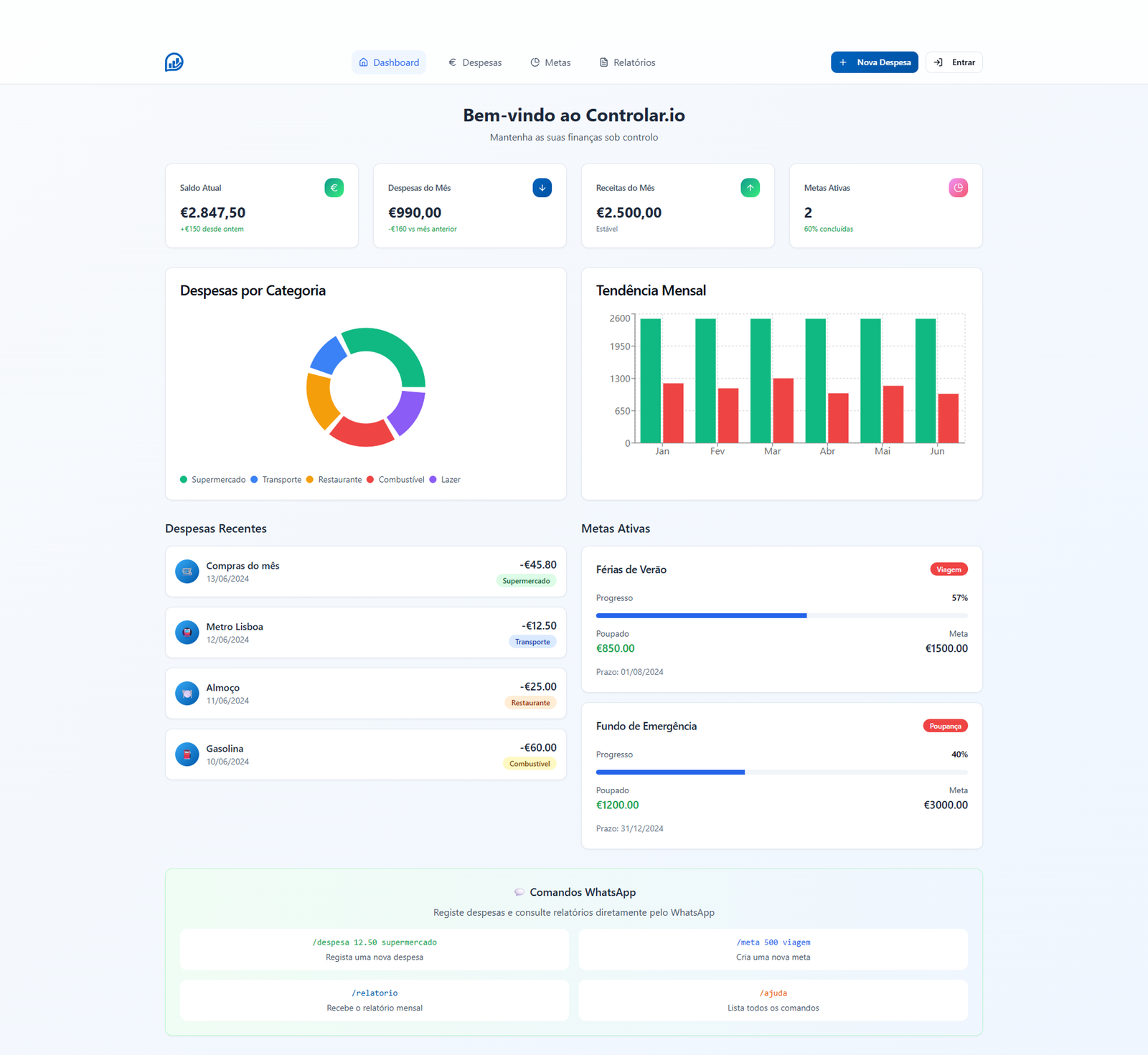Click the Metro Lisboa train icon

(x=187, y=633)
